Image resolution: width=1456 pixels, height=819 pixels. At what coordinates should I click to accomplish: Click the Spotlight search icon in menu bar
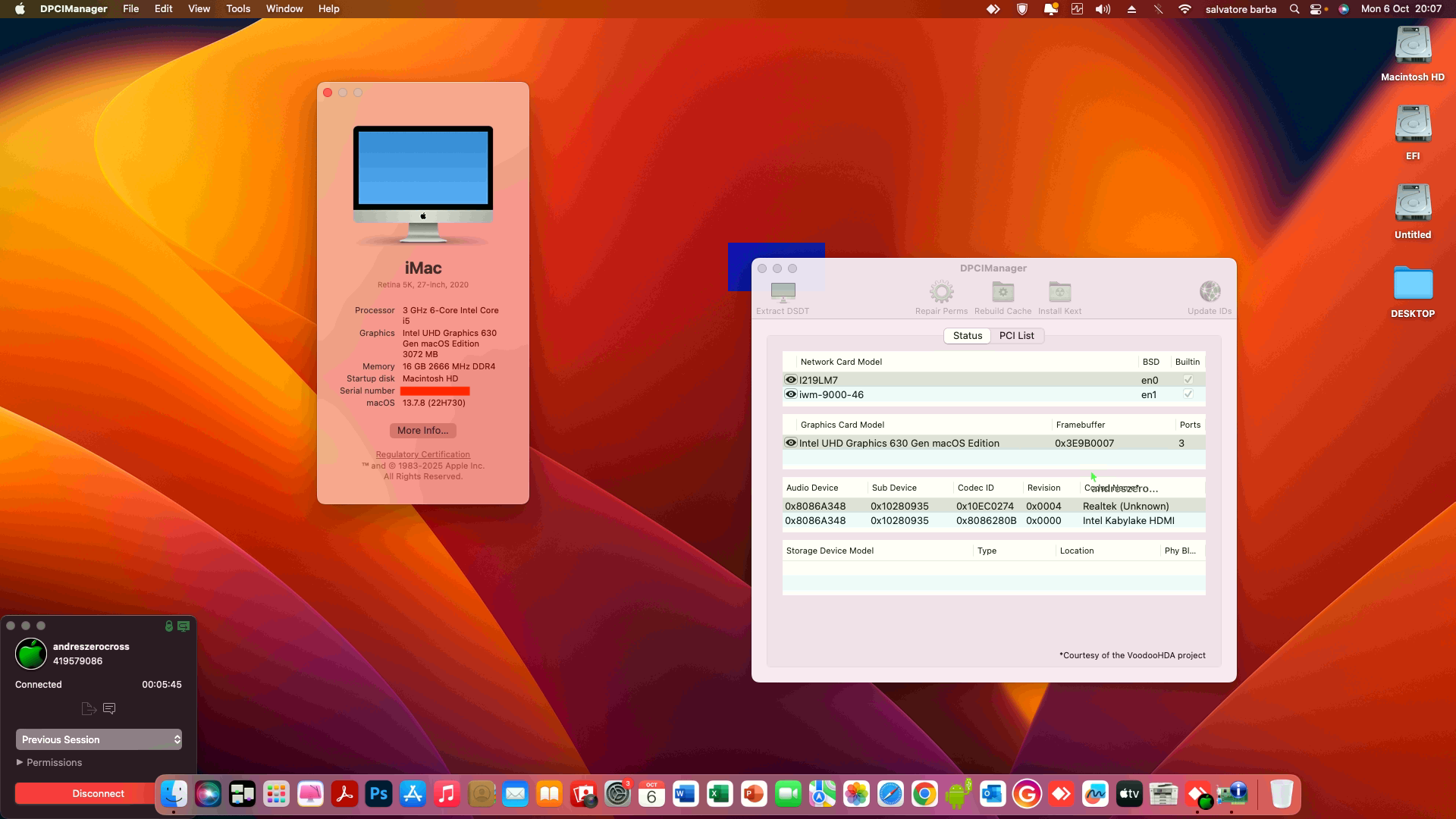click(x=1294, y=9)
